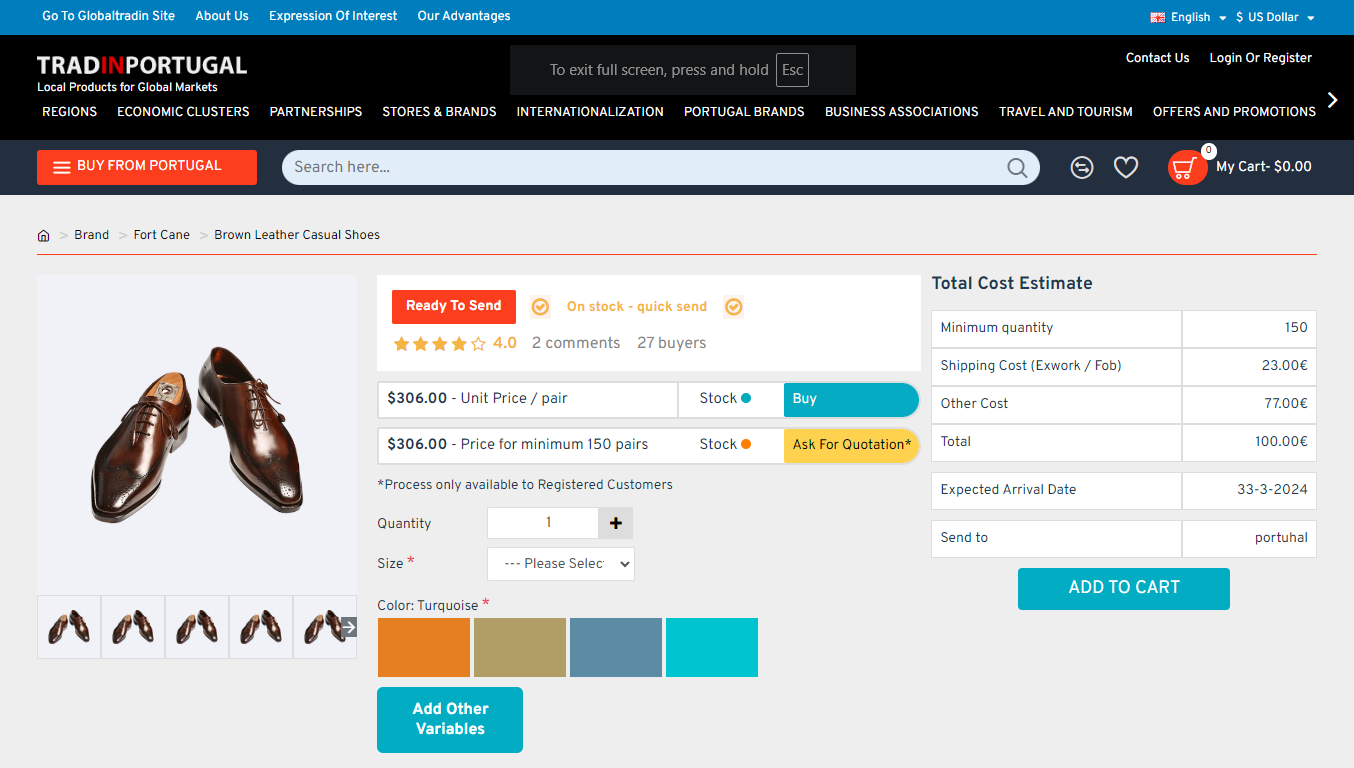Expand the English language dropdown
The height and width of the screenshot is (768, 1354).
(1189, 17)
